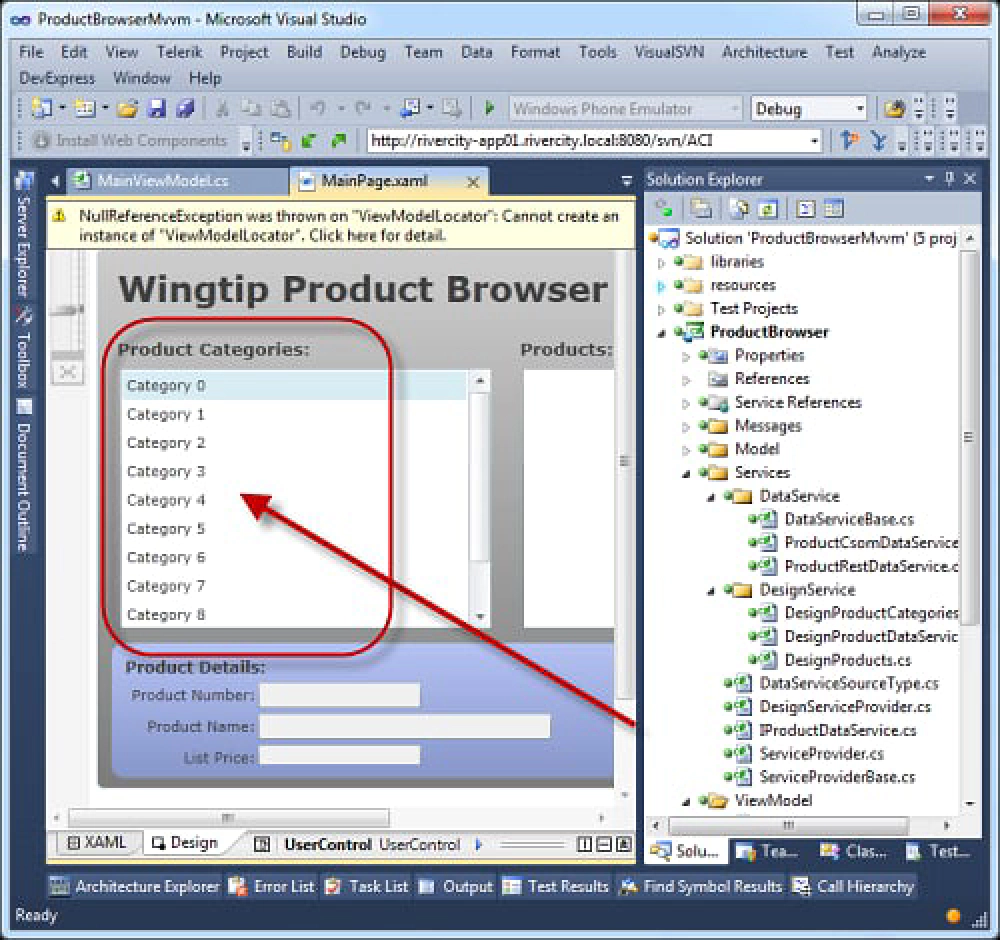Screen dimensions: 1000x940
Task: Open the Debug configuration dropdown
Action: (860, 108)
